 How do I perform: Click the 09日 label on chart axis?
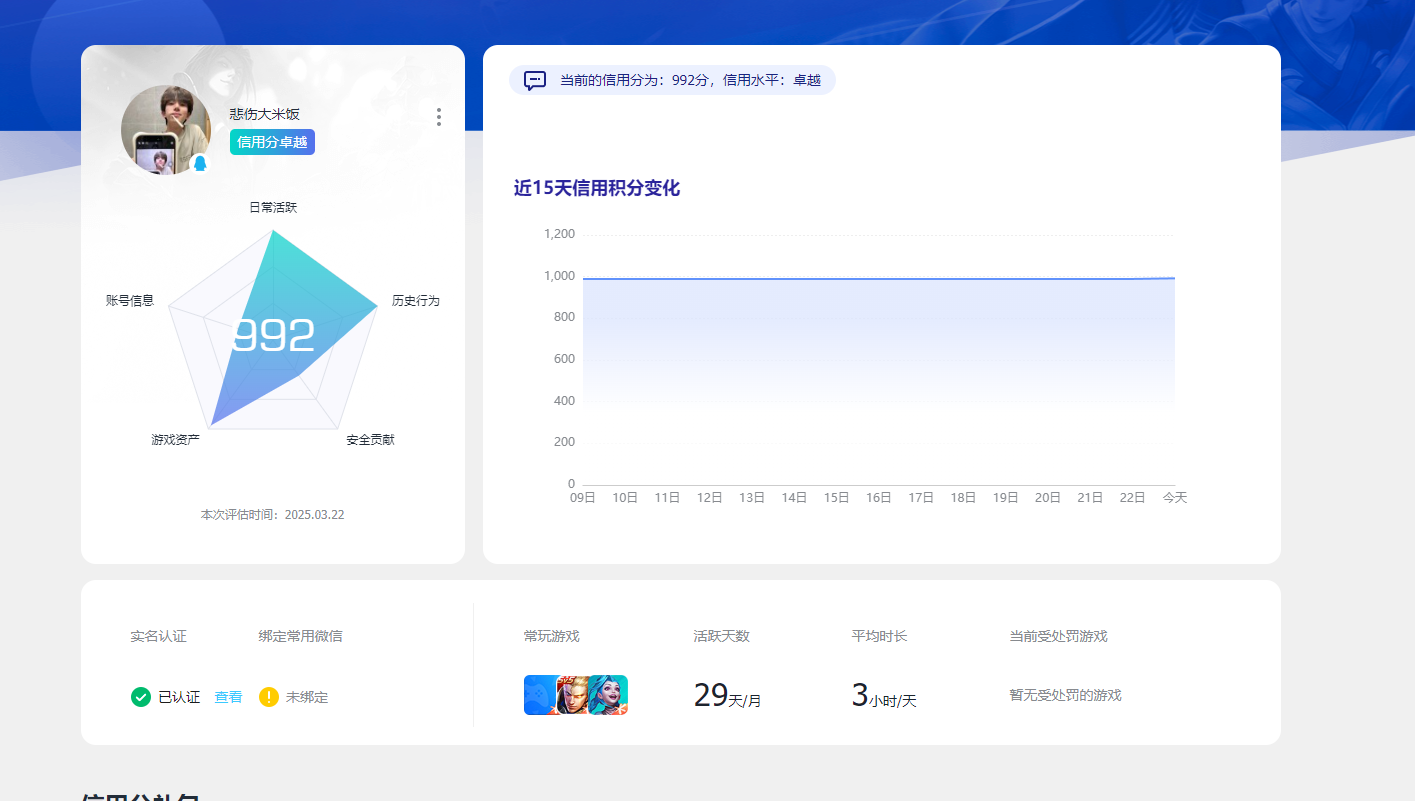click(x=582, y=497)
